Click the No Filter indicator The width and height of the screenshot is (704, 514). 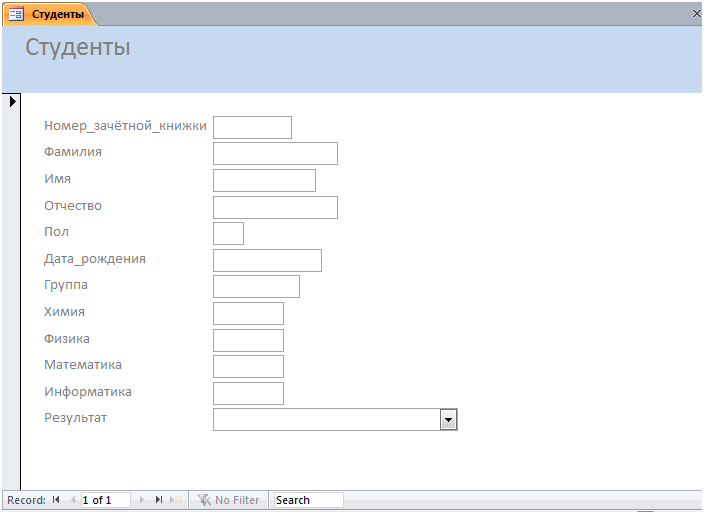[229, 500]
